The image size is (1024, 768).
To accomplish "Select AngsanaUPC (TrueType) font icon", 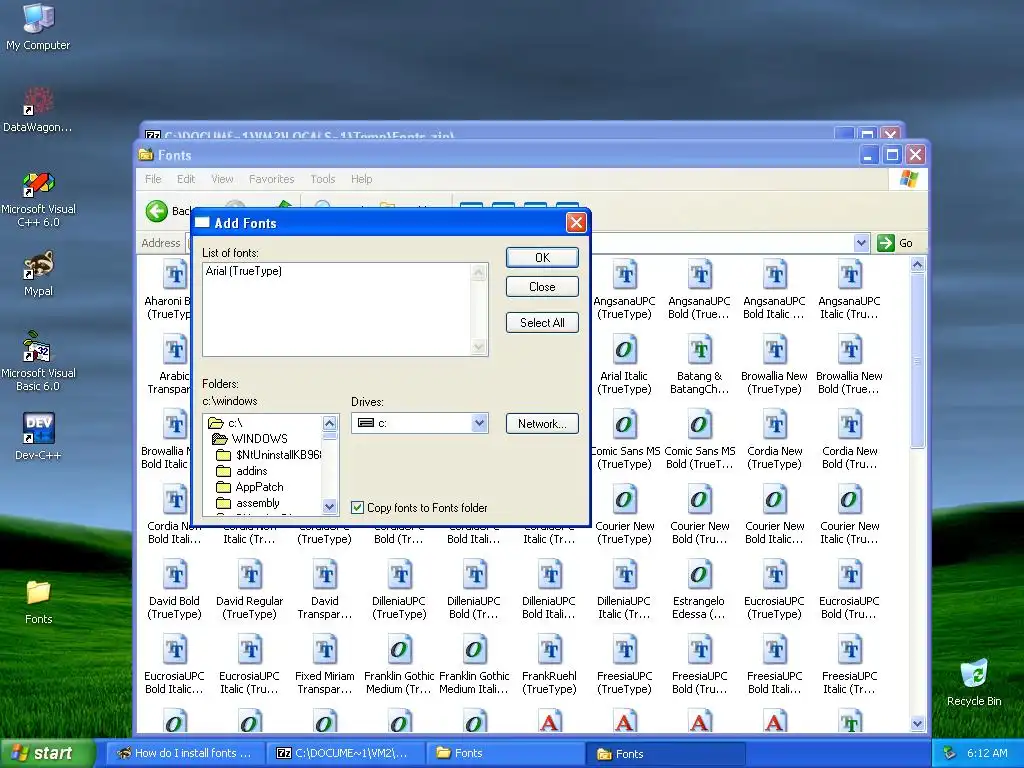I will tap(624, 289).
